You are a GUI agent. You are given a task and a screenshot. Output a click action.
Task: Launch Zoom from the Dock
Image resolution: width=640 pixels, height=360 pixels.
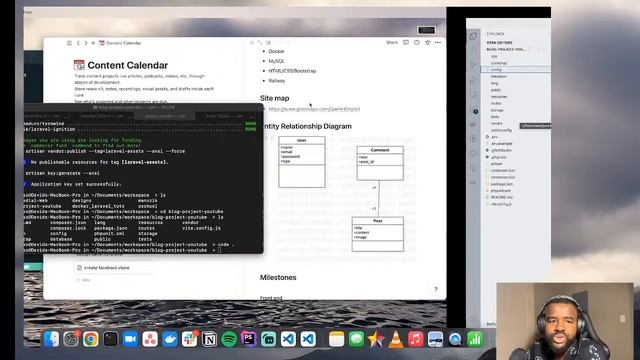click(x=130, y=339)
